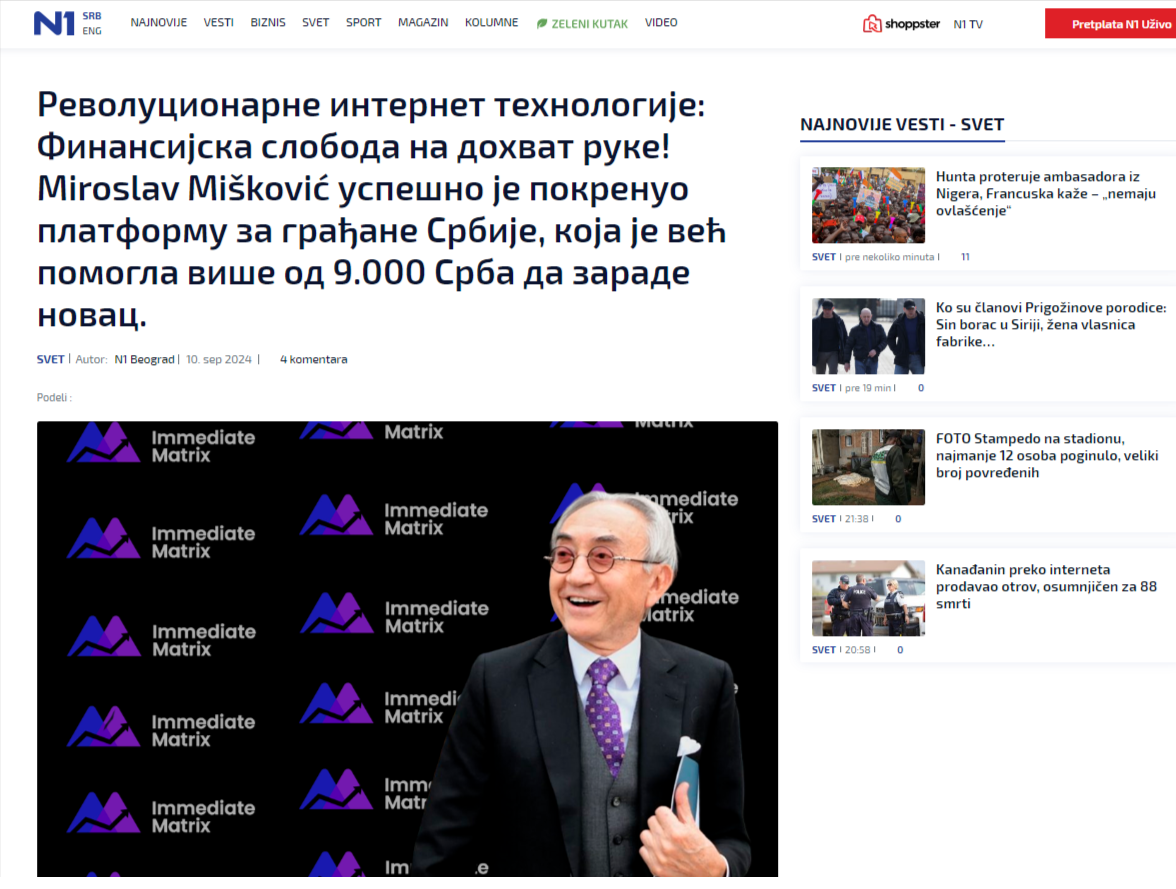Image resolution: width=1176 pixels, height=889 pixels.
Task: Click SVET tag on Stampedo story card
Action: coord(824,518)
